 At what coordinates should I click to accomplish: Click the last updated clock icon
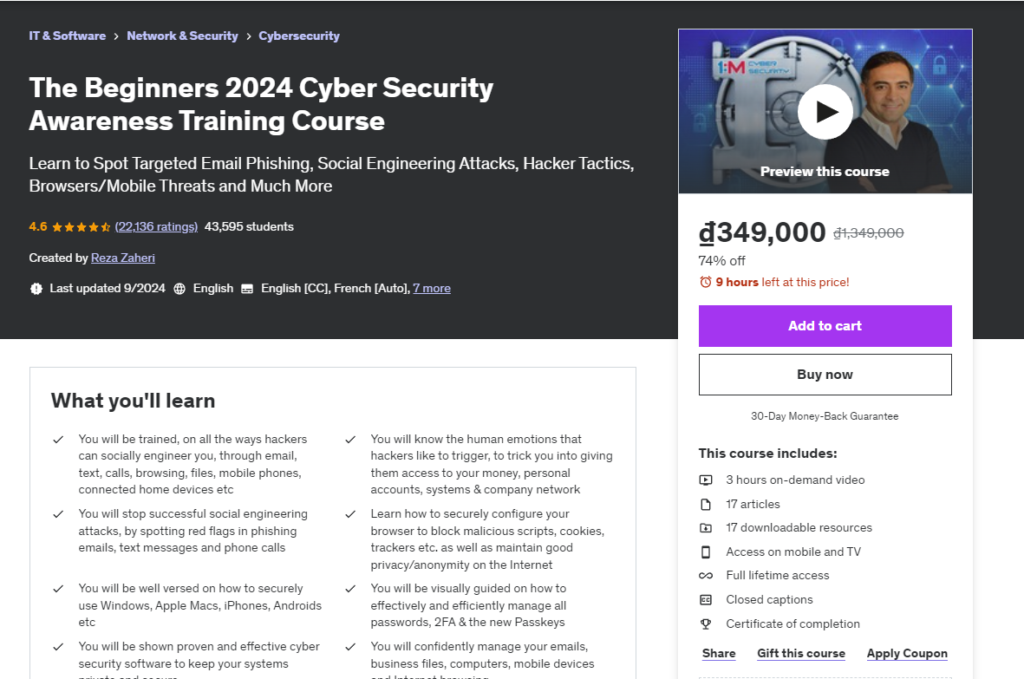coord(35,288)
